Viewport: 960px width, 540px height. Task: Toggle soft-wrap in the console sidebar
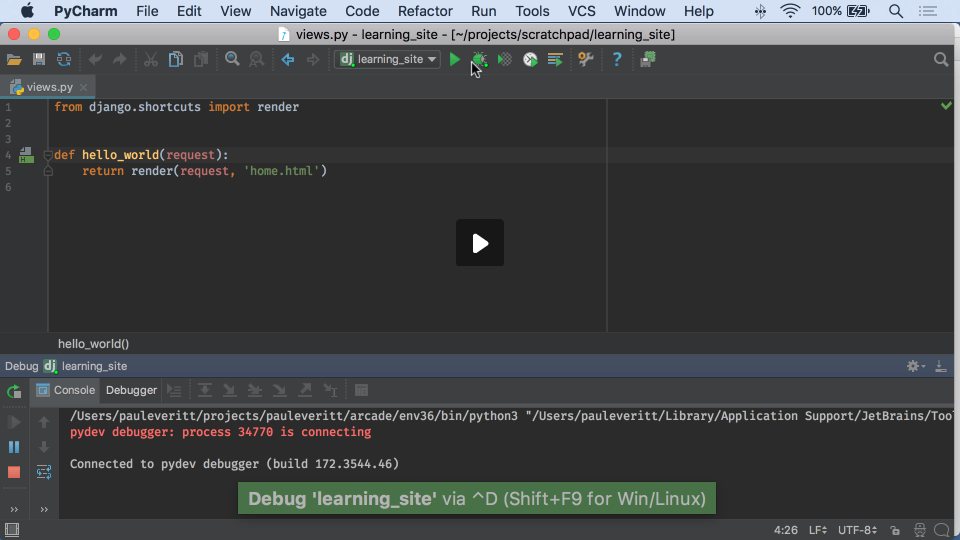pyautogui.click(x=44, y=472)
